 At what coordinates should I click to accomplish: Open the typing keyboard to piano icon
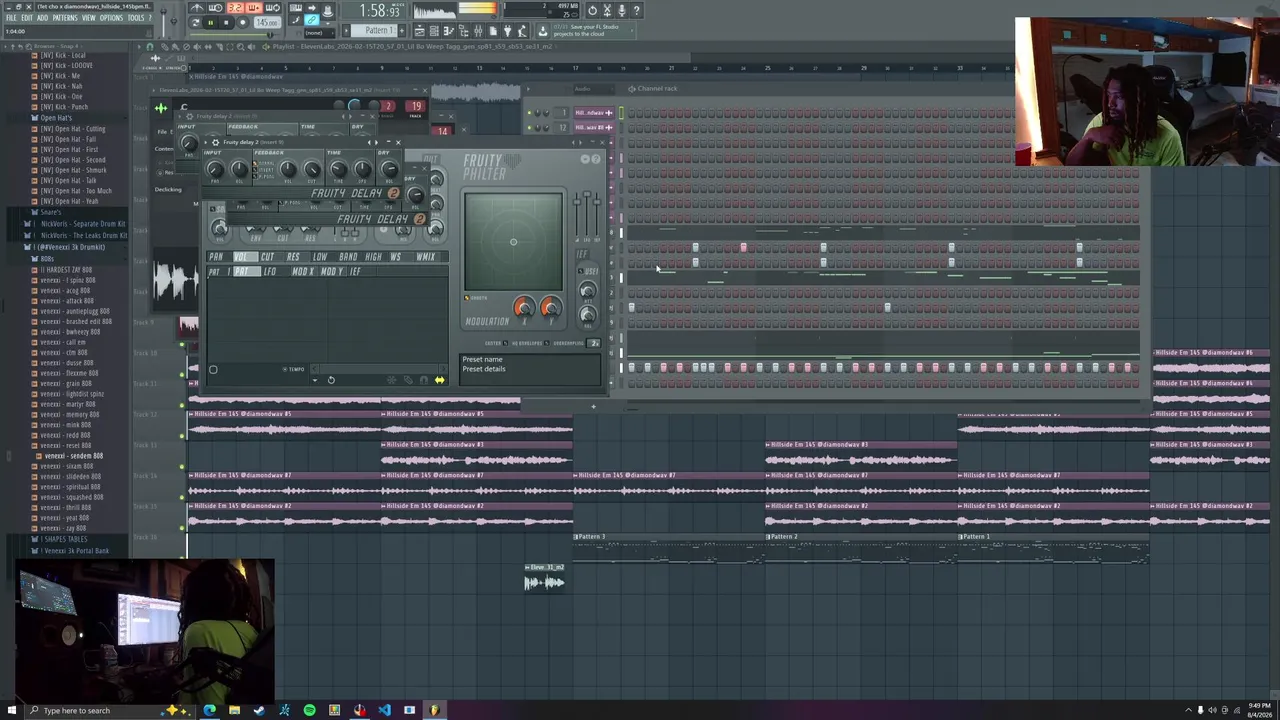pyautogui.click(x=295, y=8)
